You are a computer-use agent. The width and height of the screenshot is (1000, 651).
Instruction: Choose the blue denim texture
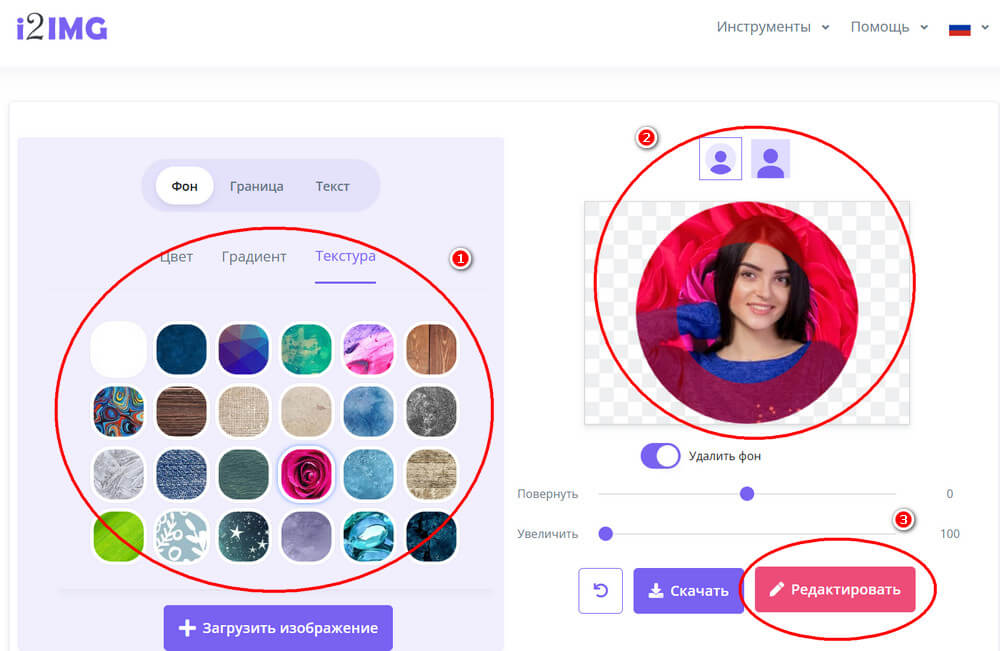(181, 474)
